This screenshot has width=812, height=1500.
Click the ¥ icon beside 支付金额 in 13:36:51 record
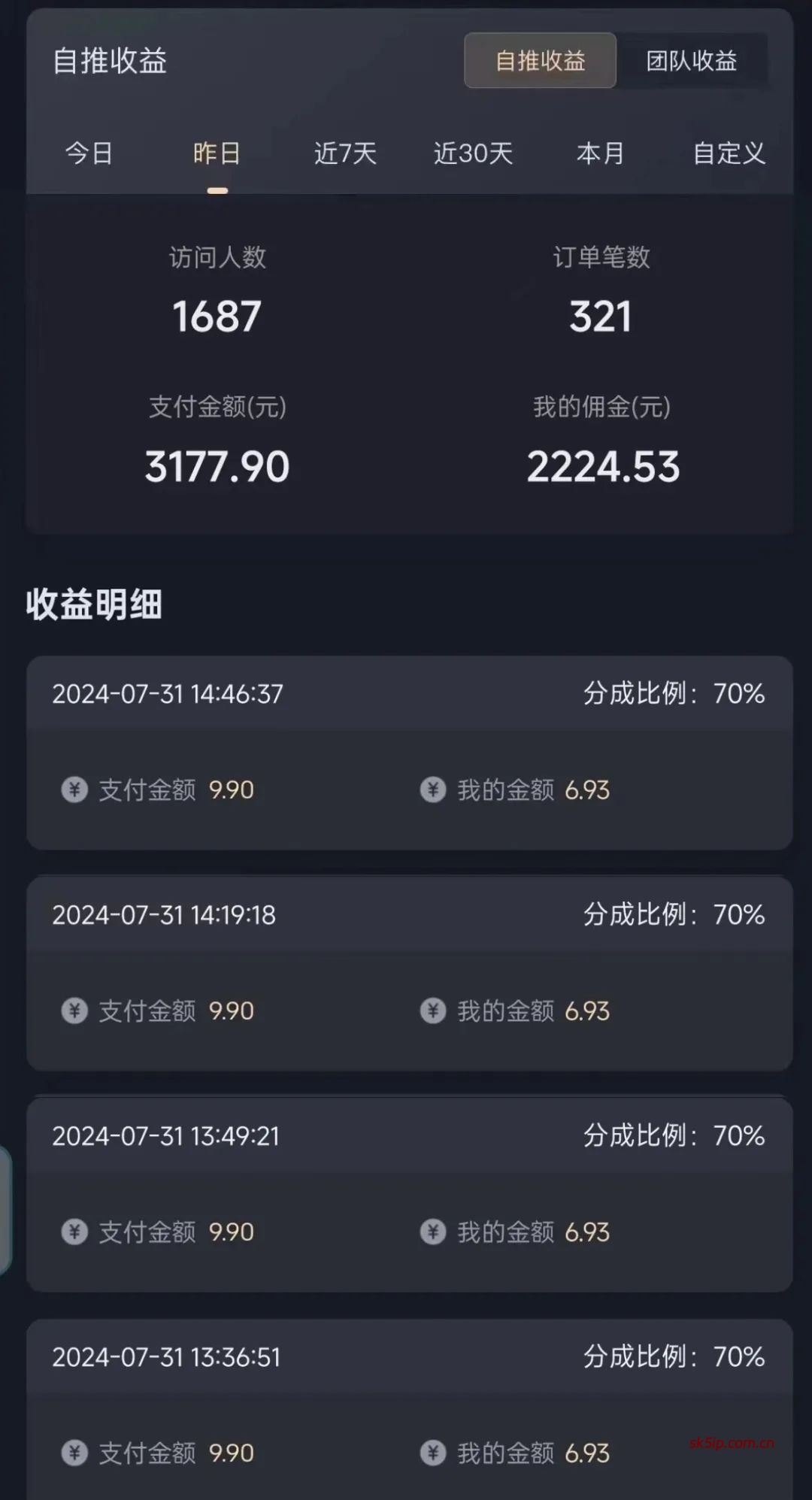(73, 1453)
